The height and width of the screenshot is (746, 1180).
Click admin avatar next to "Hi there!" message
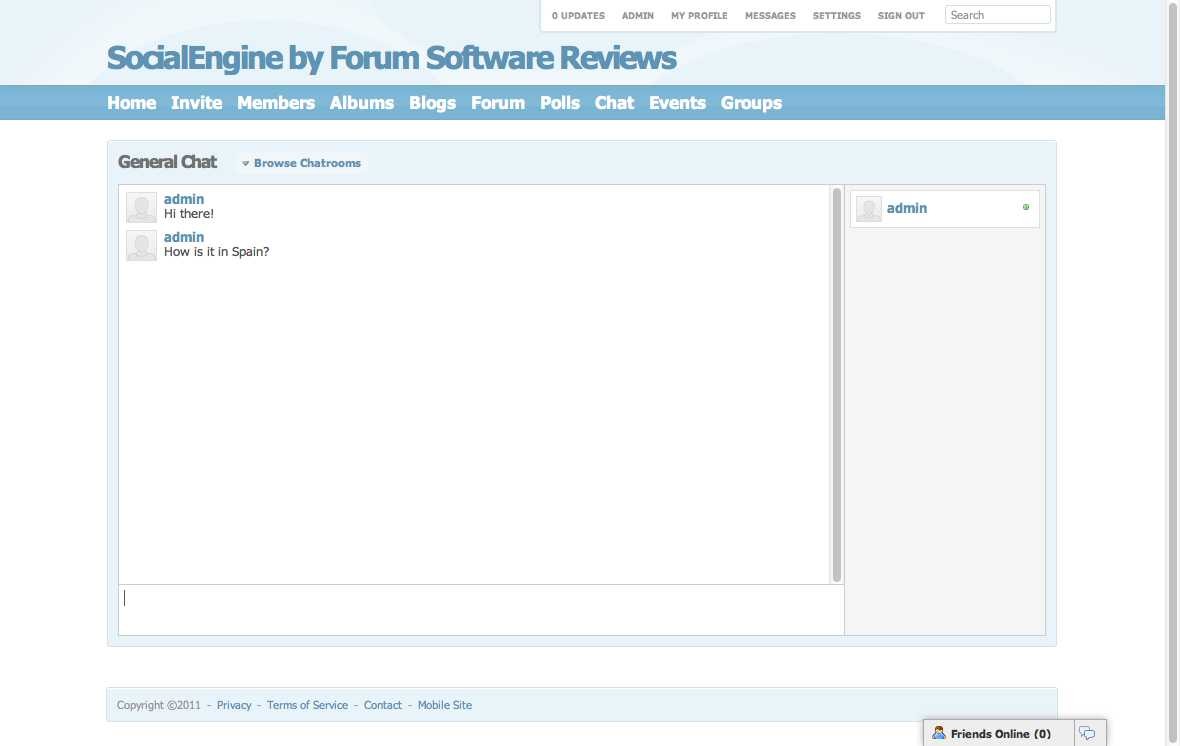tap(141, 208)
